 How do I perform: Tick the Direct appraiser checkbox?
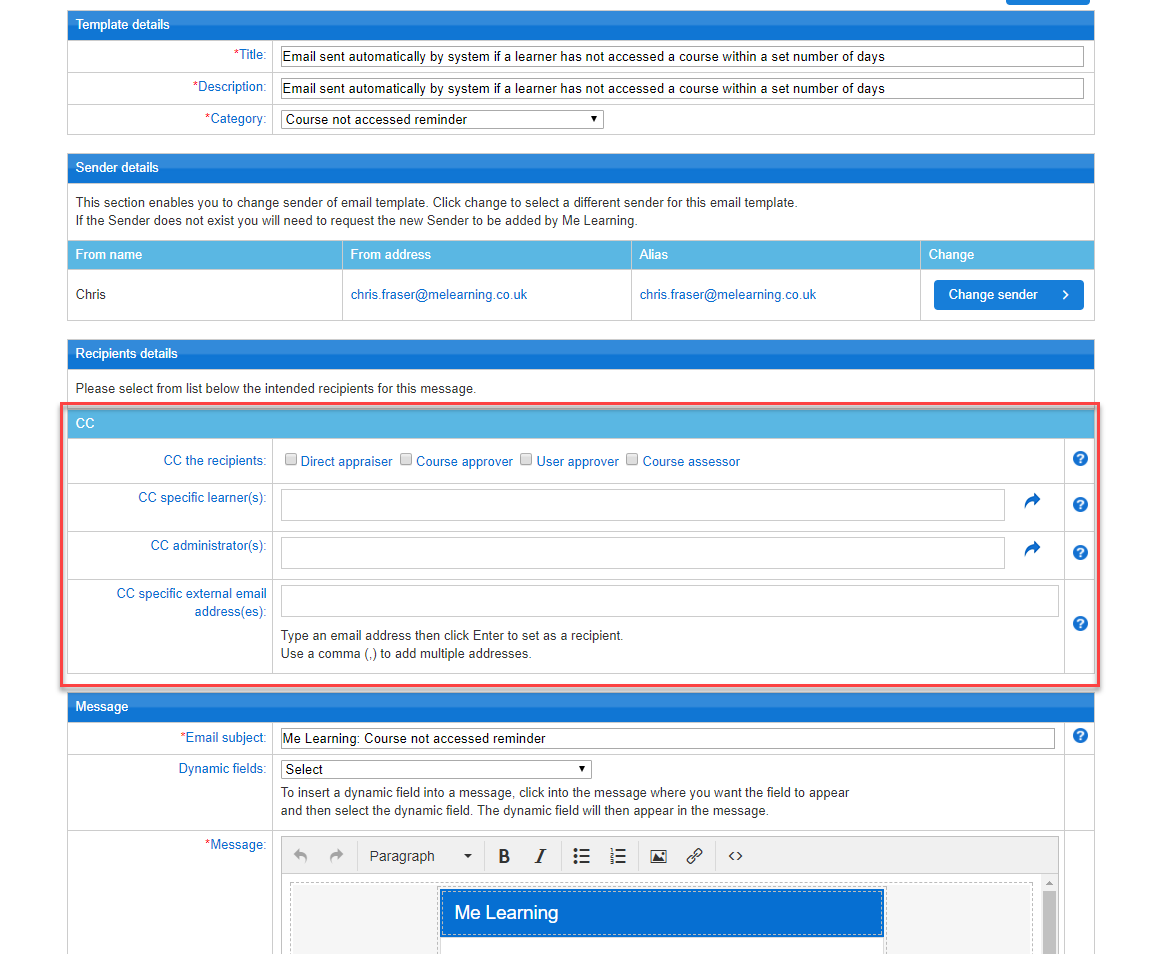coord(291,460)
